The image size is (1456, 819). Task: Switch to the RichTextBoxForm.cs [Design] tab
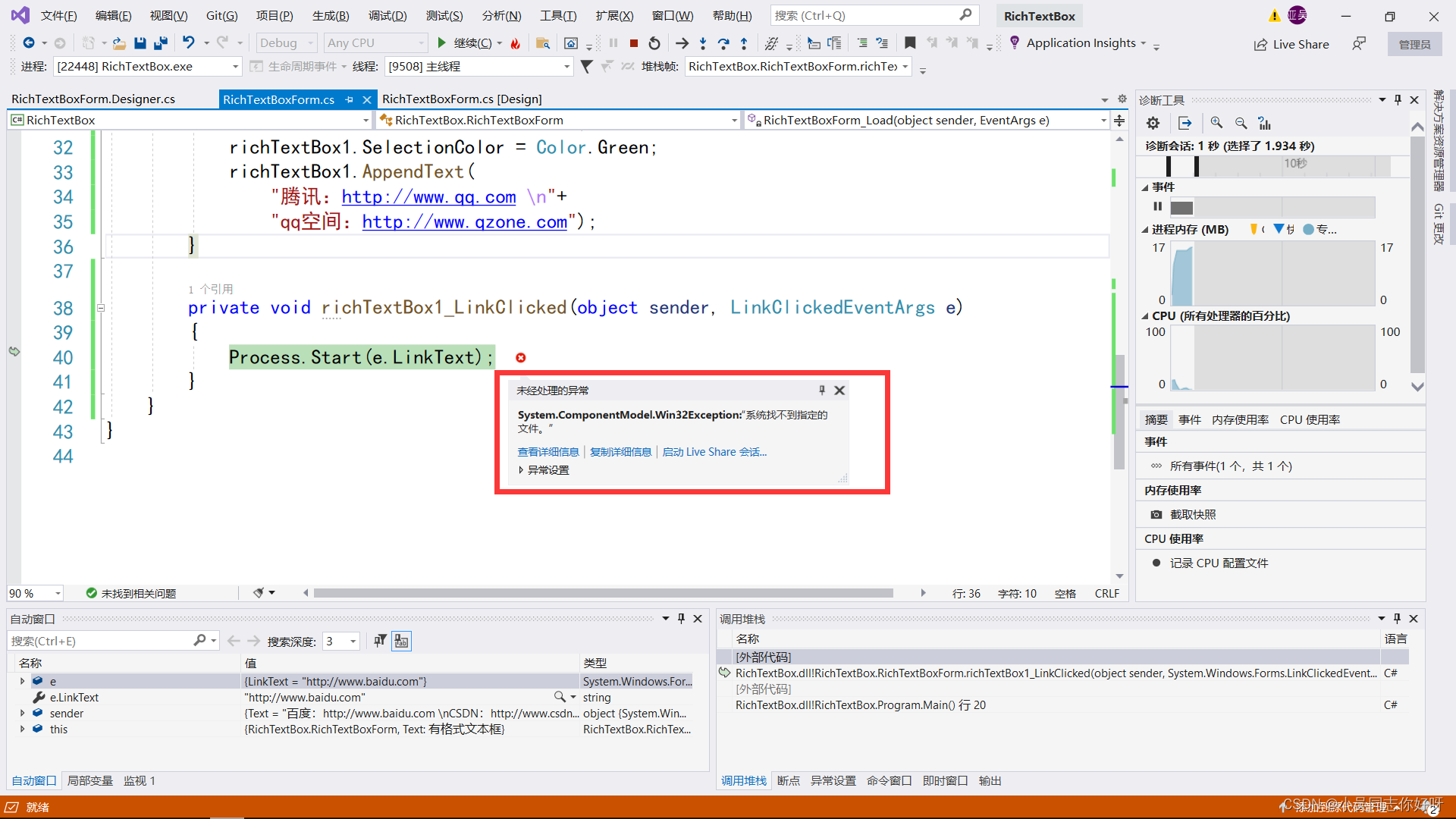tap(461, 99)
